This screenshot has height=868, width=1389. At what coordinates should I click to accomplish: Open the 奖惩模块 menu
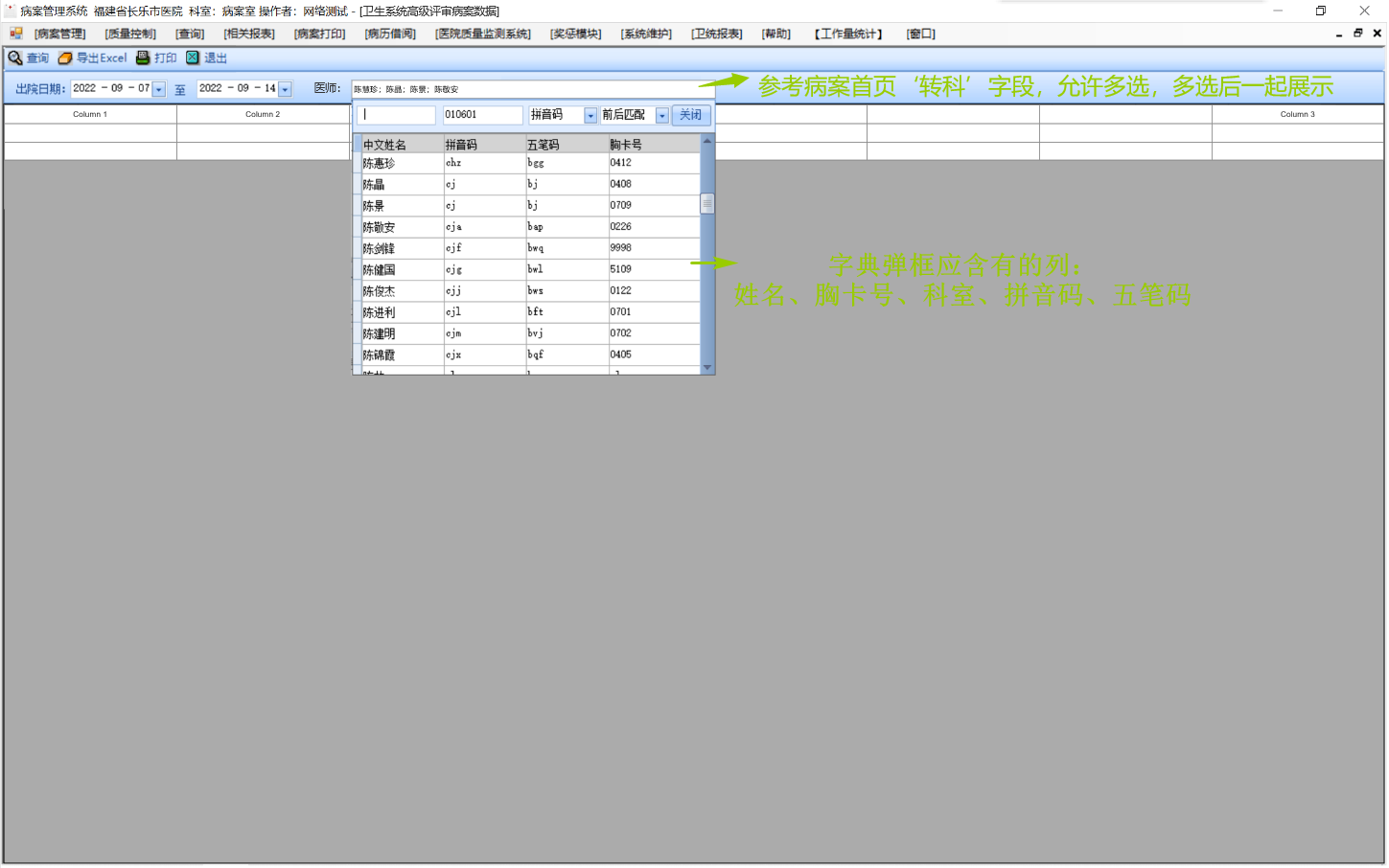click(x=576, y=34)
